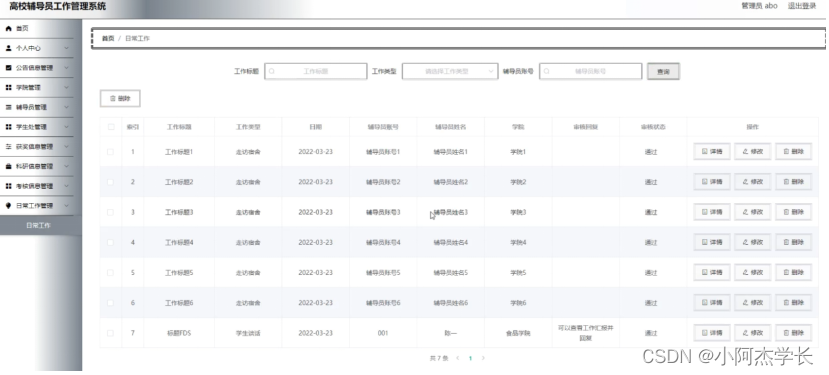Click the 查询 search button
The height and width of the screenshot is (375, 829).
(x=663, y=71)
